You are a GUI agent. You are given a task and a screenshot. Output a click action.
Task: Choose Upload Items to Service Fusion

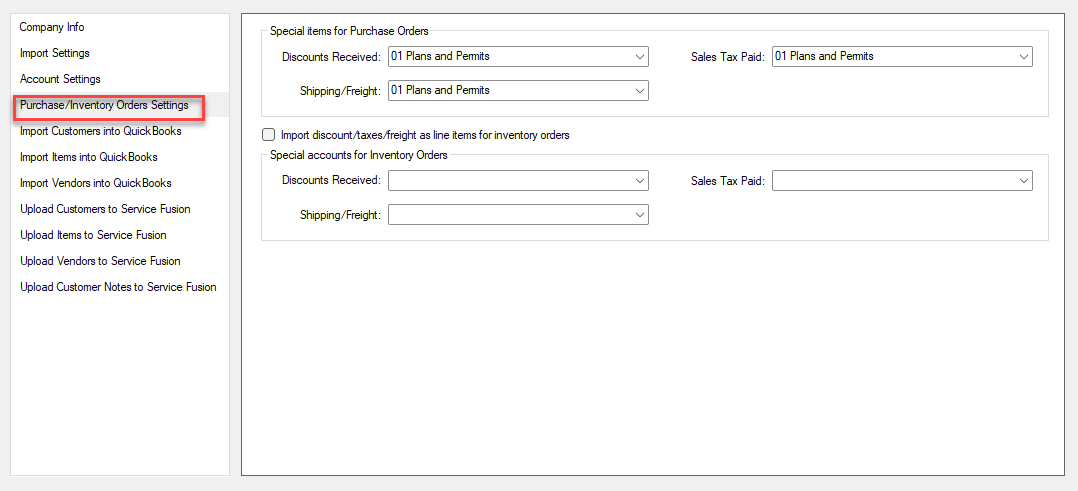click(94, 234)
